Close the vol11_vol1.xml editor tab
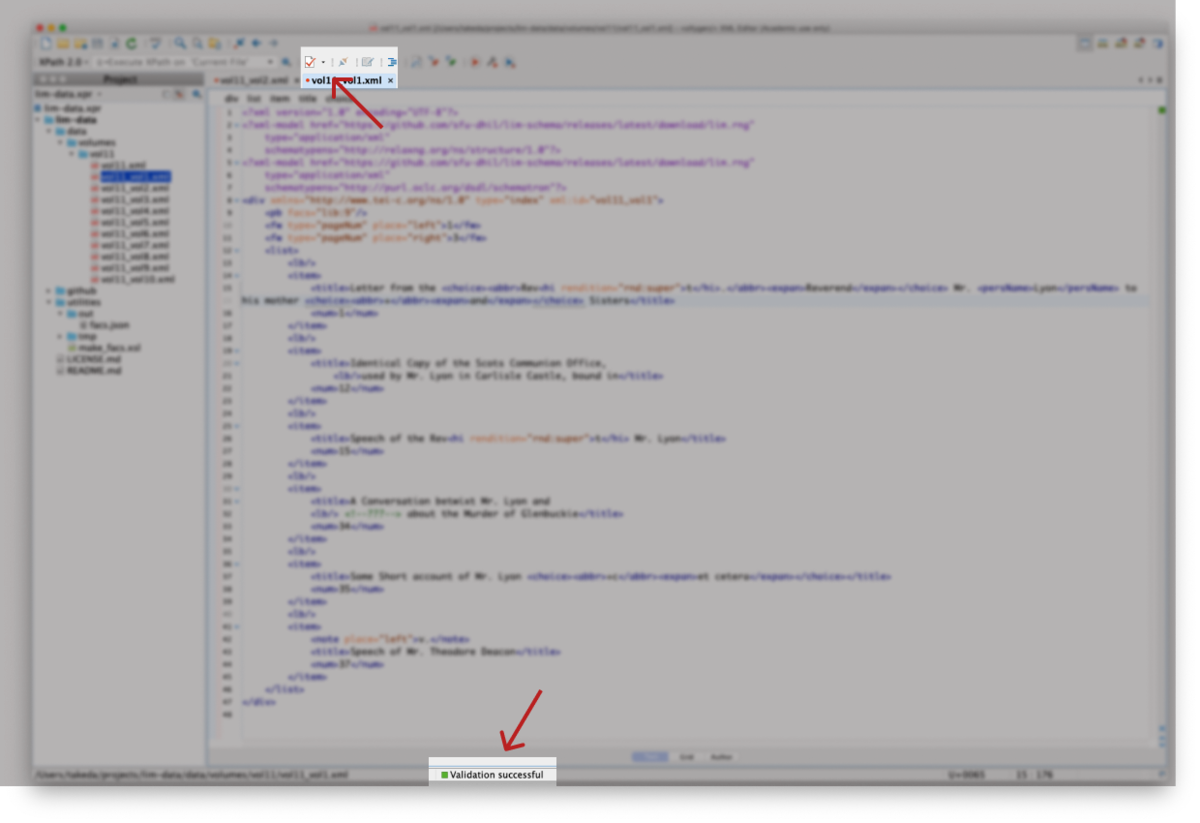The height and width of the screenshot is (823, 1200). 391,80
